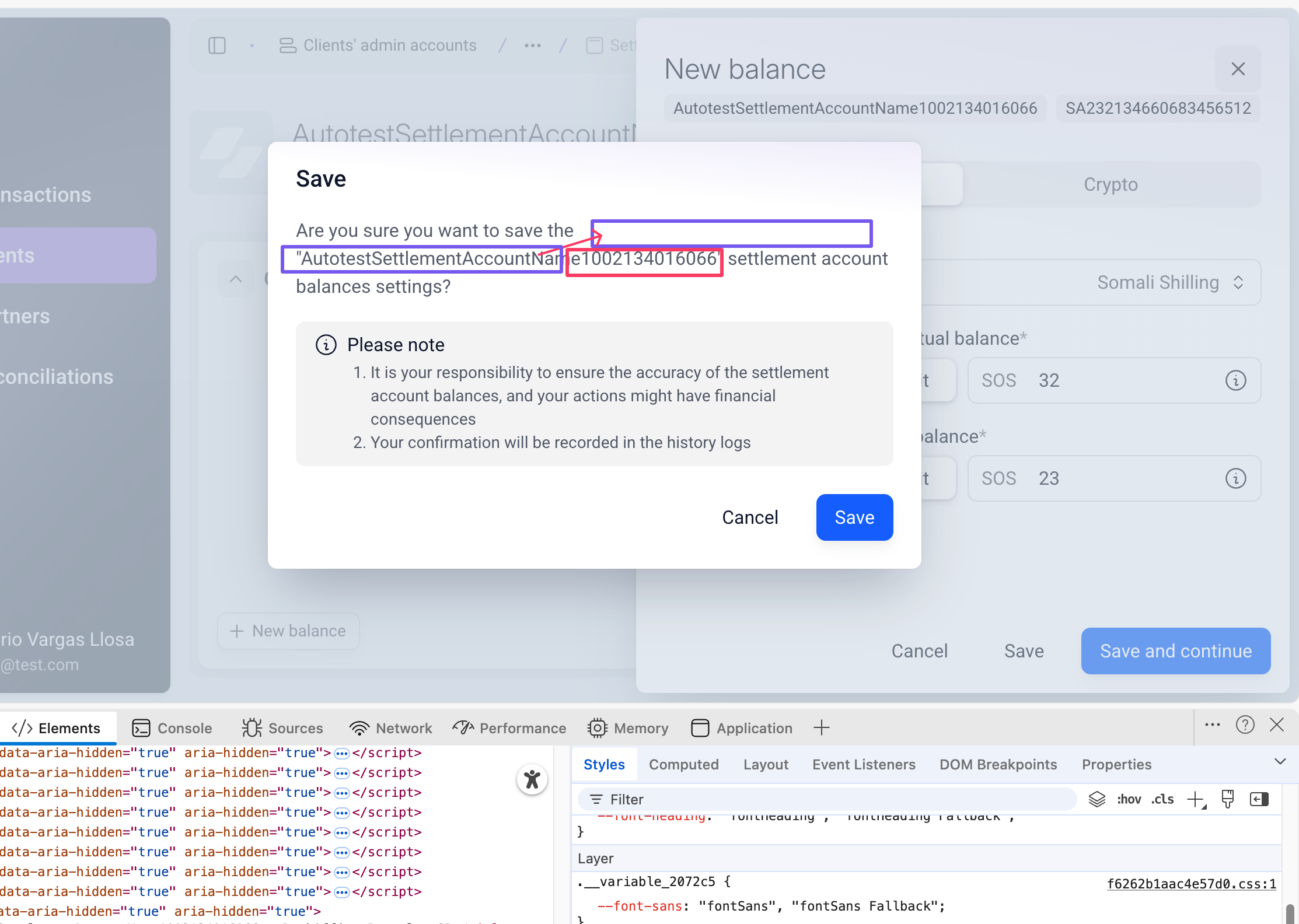The height and width of the screenshot is (924, 1299).
Task: Click new style rule plus icon
Action: pyautogui.click(x=1196, y=799)
